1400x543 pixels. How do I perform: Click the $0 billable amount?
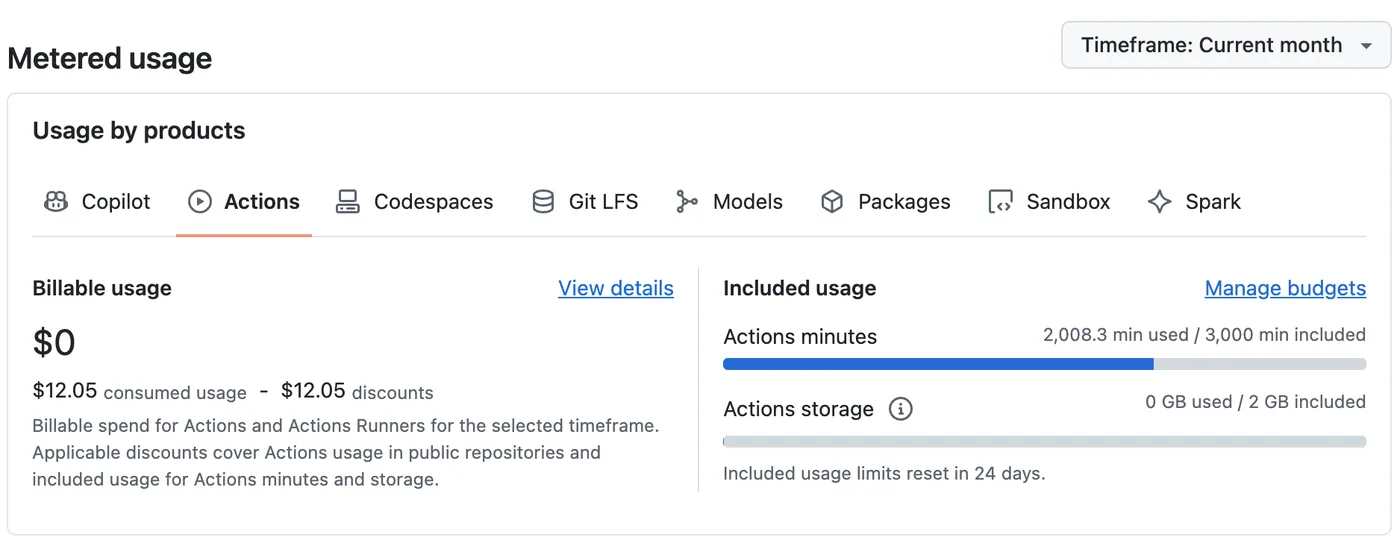54,343
